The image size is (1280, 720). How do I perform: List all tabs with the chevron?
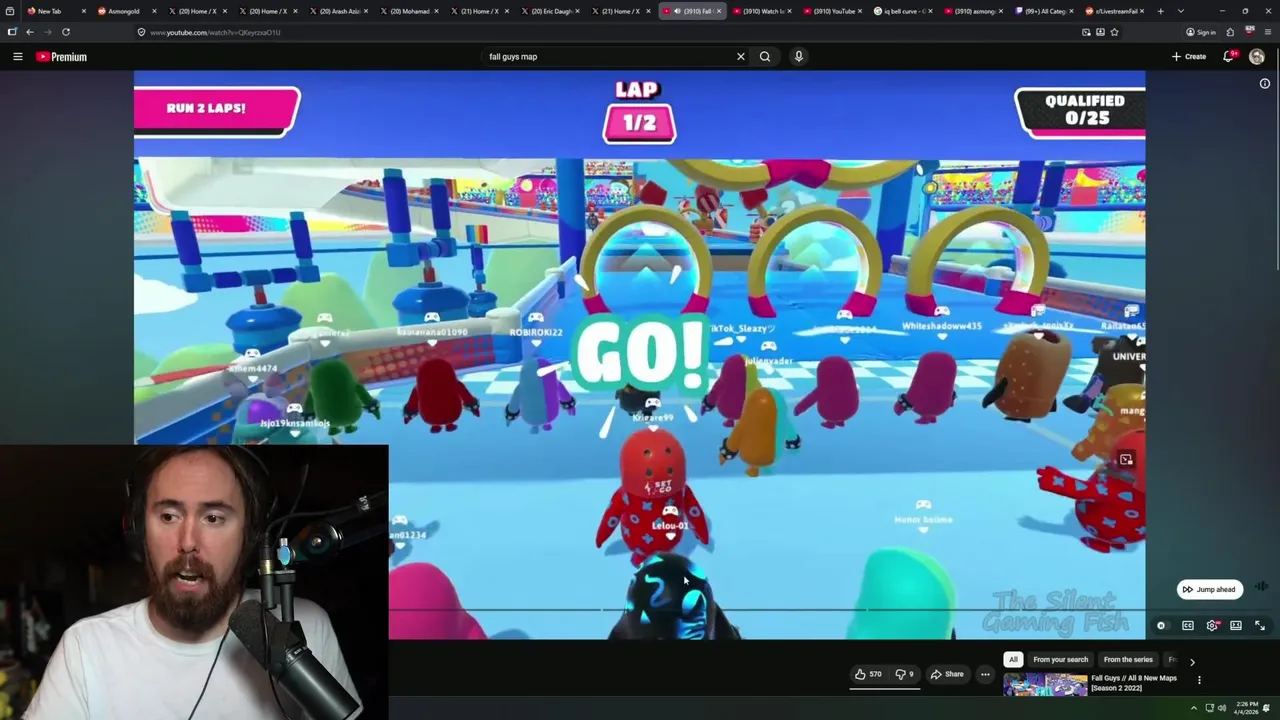click(1180, 11)
